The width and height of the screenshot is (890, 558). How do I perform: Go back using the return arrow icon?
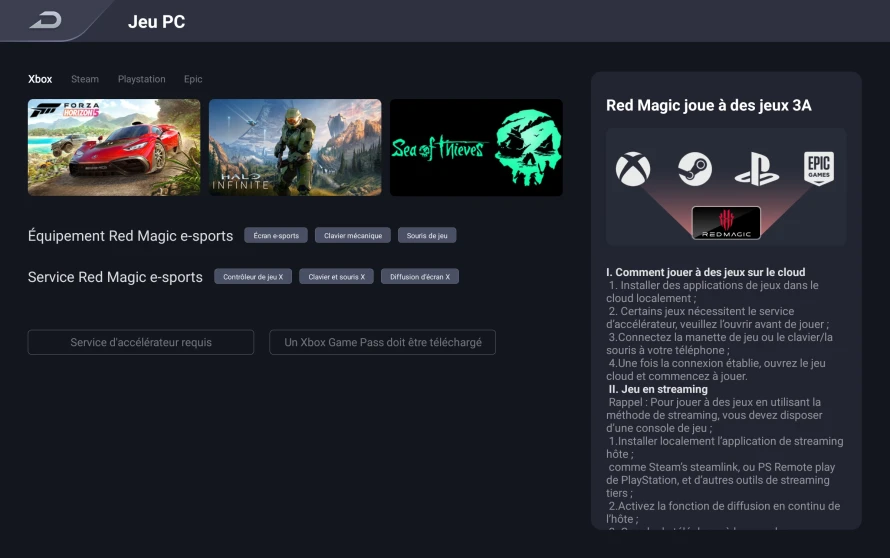(46, 21)
